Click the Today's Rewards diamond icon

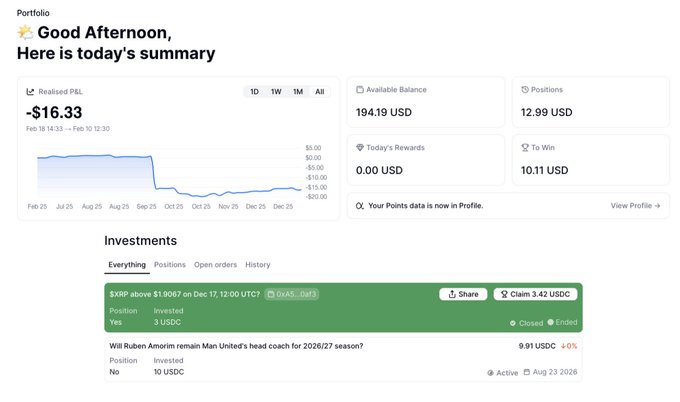pos(360,148)
